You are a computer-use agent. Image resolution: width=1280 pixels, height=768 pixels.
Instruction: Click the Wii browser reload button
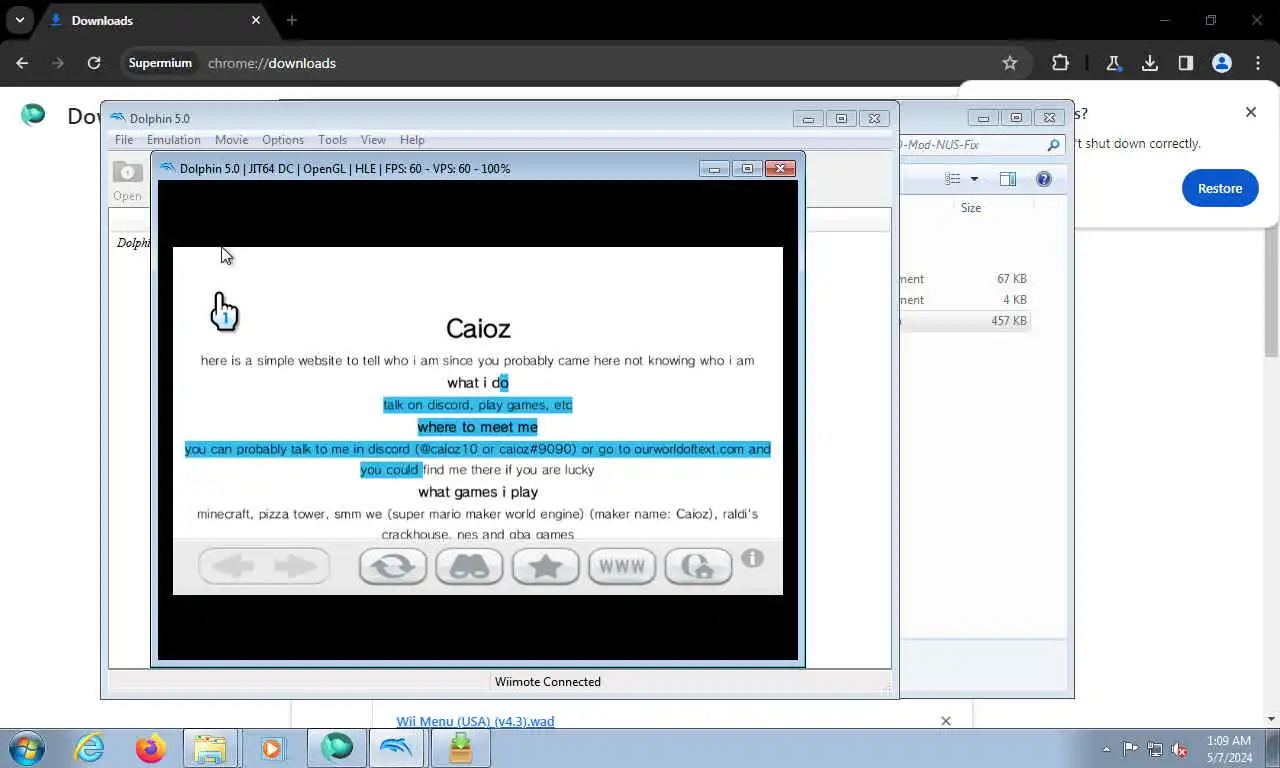(x=393, y=566)
